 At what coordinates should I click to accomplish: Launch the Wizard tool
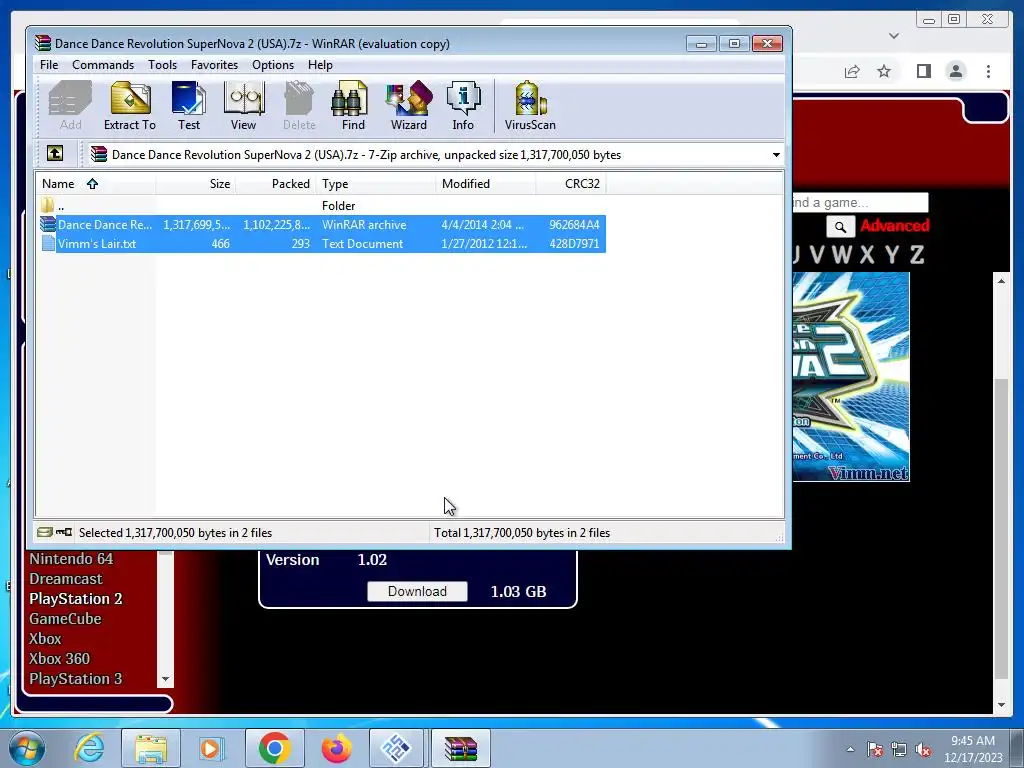point(409,106)
